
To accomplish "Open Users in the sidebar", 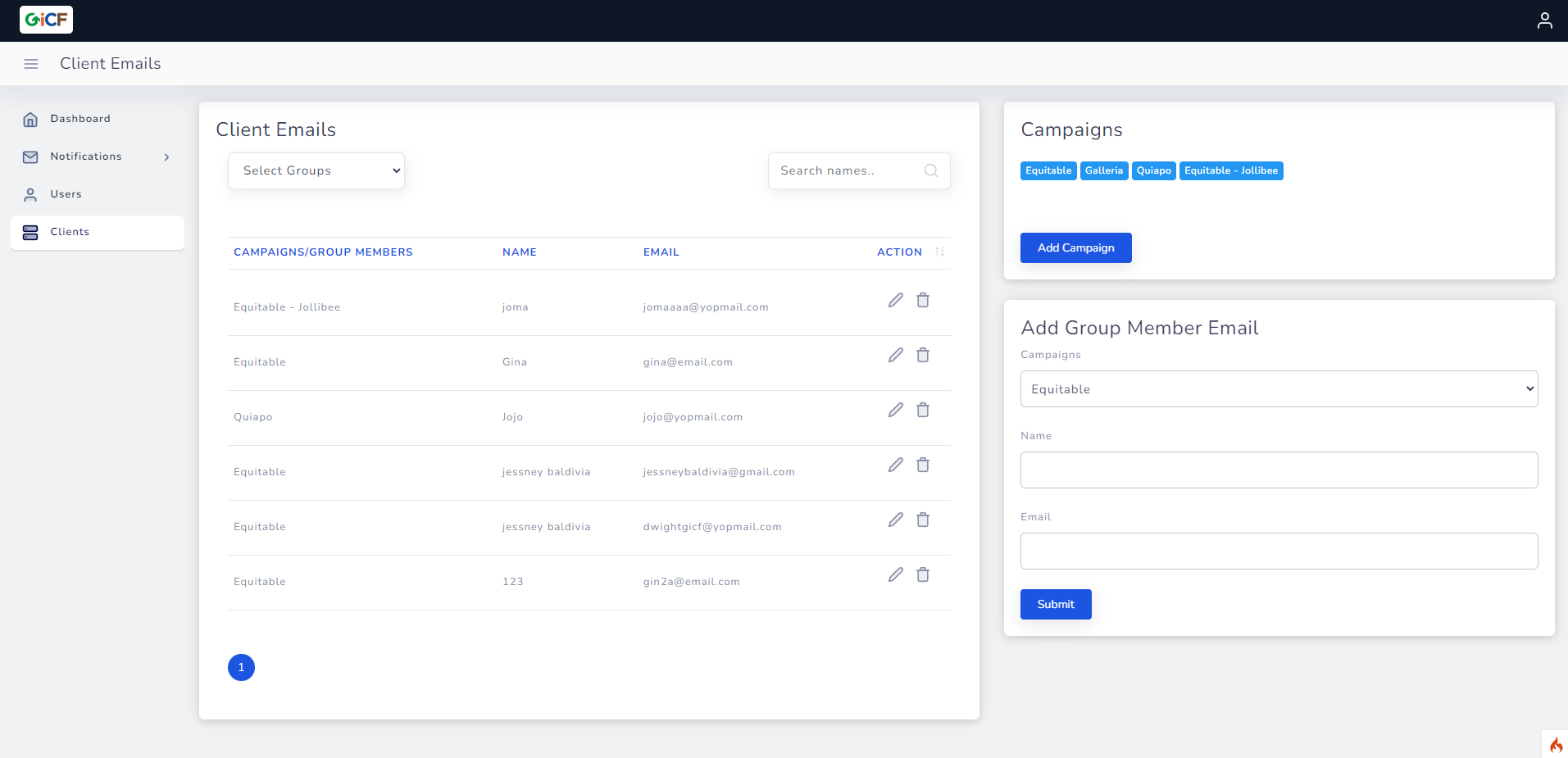I will click(x=66, y=194).
